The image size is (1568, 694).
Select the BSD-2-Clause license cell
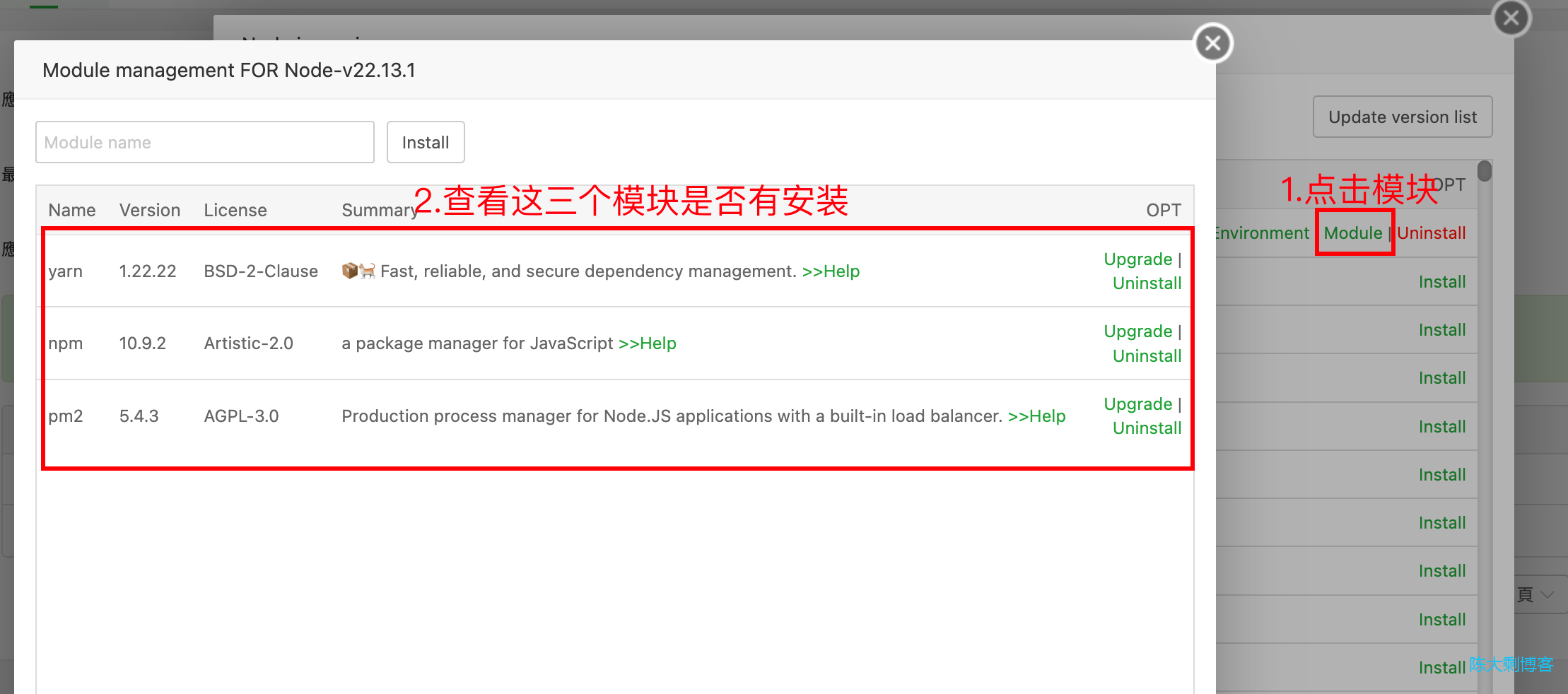click(x=261, y=271)
